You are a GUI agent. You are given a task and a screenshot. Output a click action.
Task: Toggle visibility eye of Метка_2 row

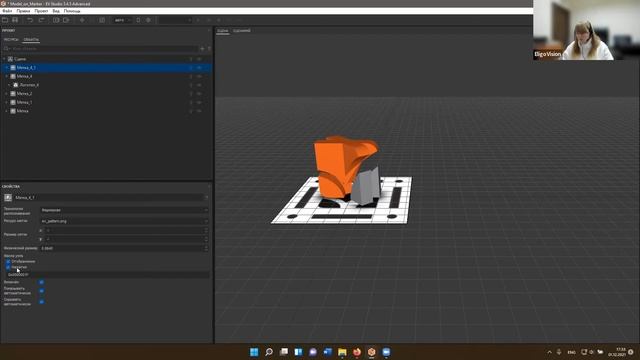(x=199, y=93)
